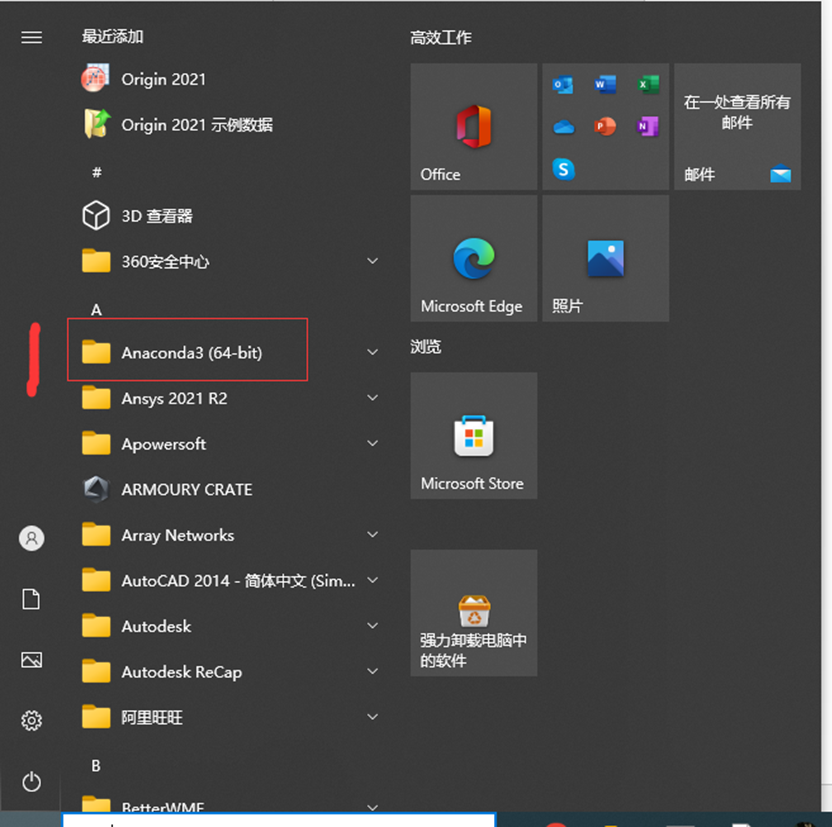Open the Origin 2021 示例数据 shortcut
Screen dimensions: 832x827
coord(177,124)
